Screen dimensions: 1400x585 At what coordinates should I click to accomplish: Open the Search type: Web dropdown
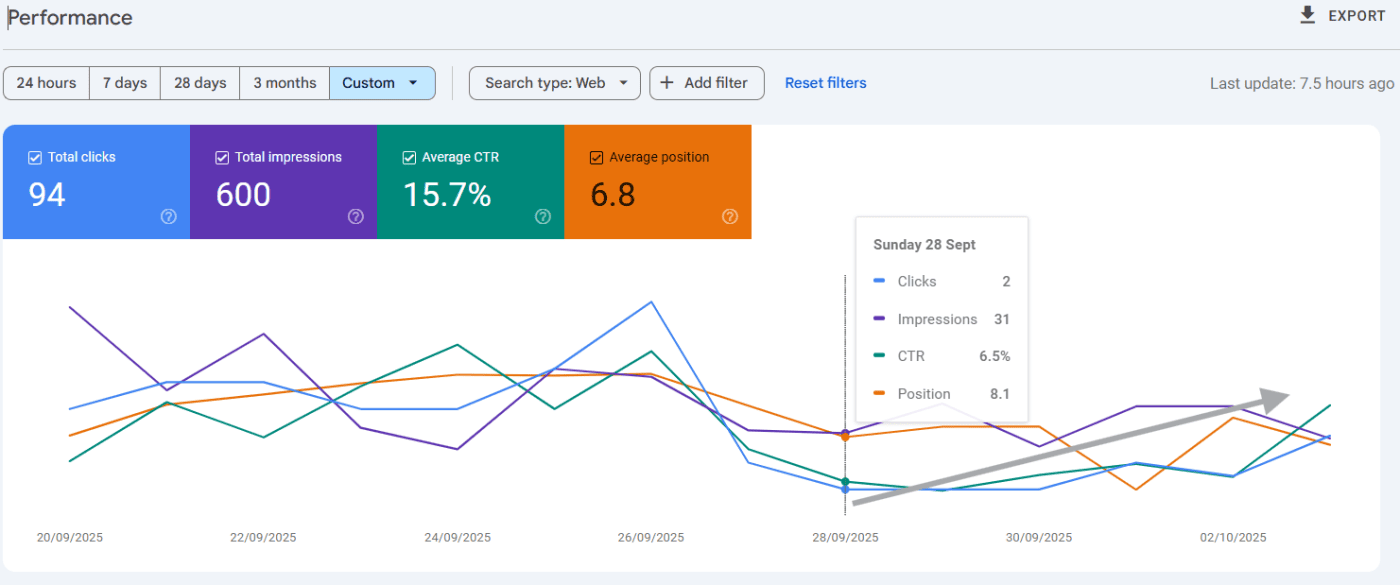(555, 83)
